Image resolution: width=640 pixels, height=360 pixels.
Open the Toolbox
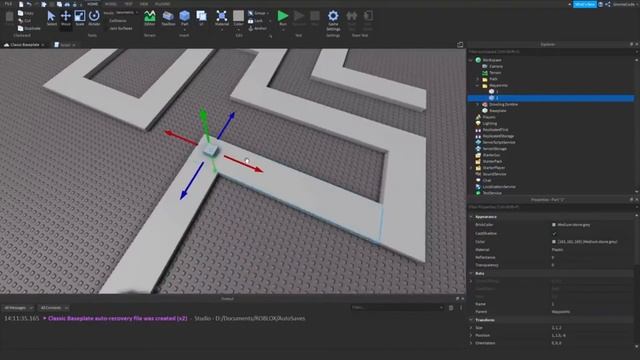(x=168, y=17)
